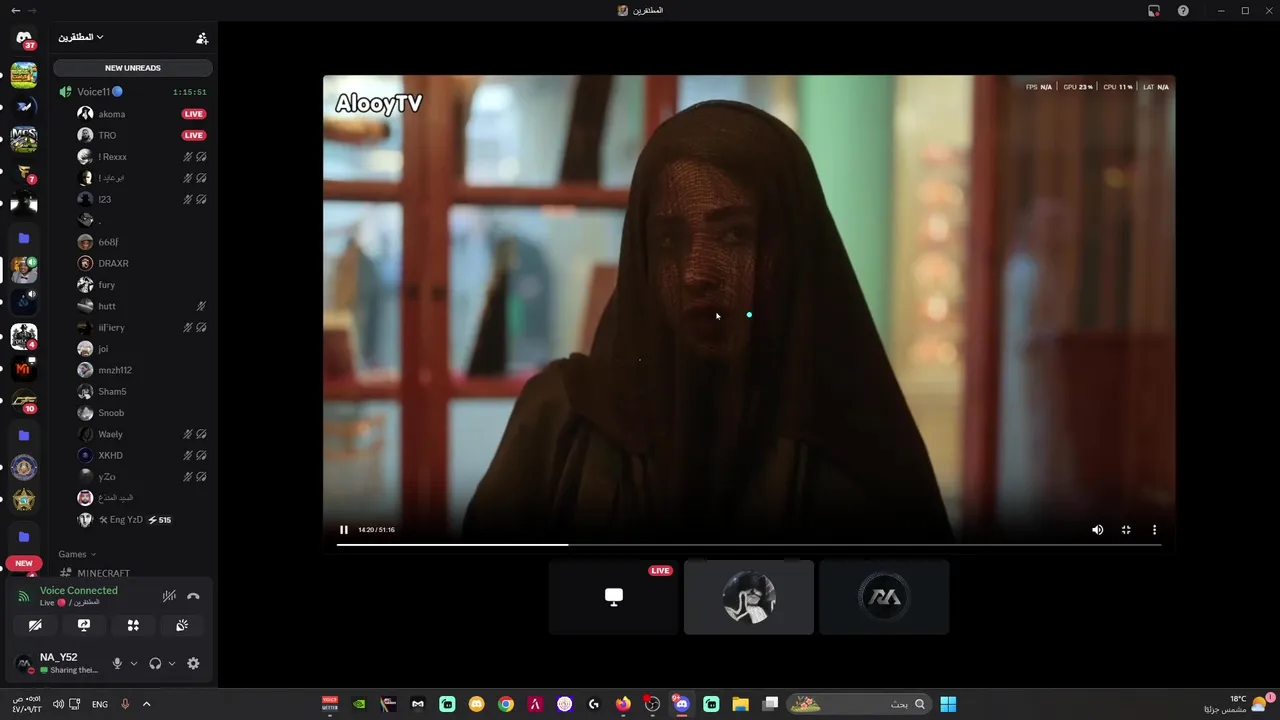
Task: Open File Explorer from taskbar
Action: (x=740, y=704)
